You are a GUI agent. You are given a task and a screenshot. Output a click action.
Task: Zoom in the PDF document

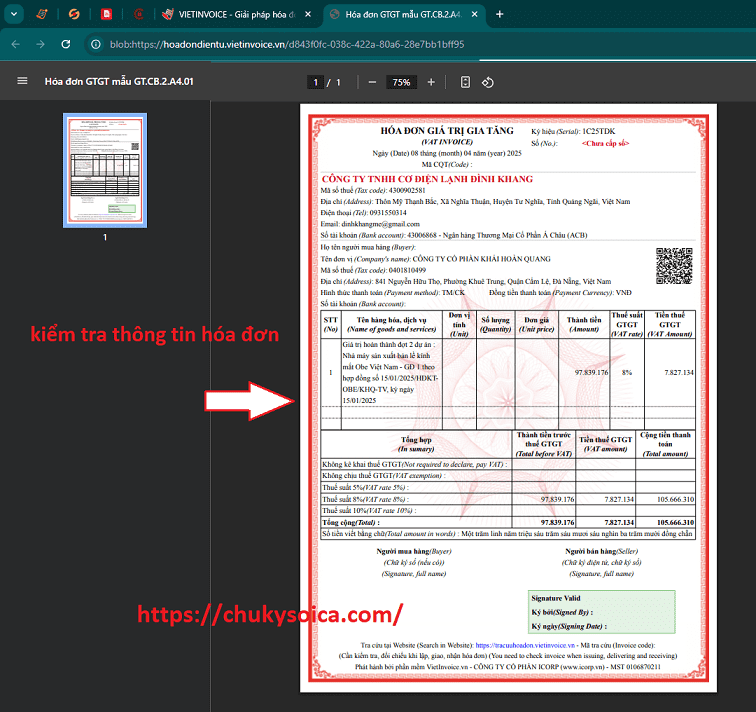[431, 82]
